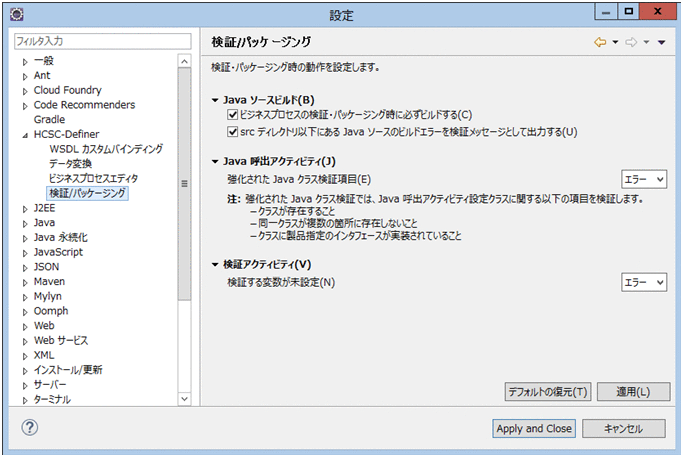
Task: Click the tree vertical scrollbar thumb
Action: pyautogui.click(x=184, y=184)
